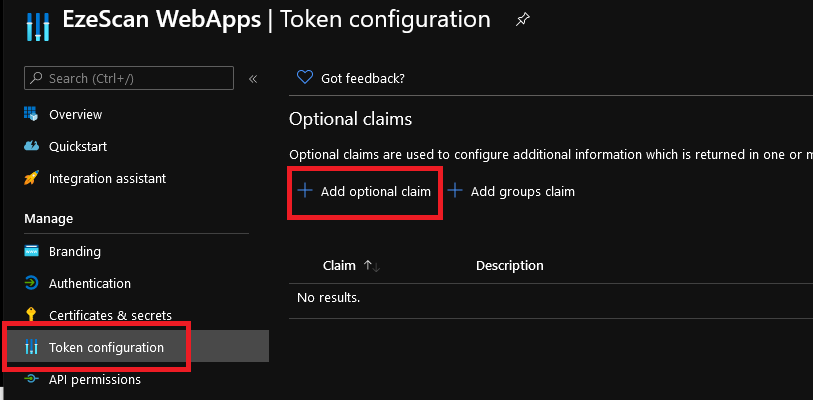Click the Quickstart cloud icon

pos(30,146)
